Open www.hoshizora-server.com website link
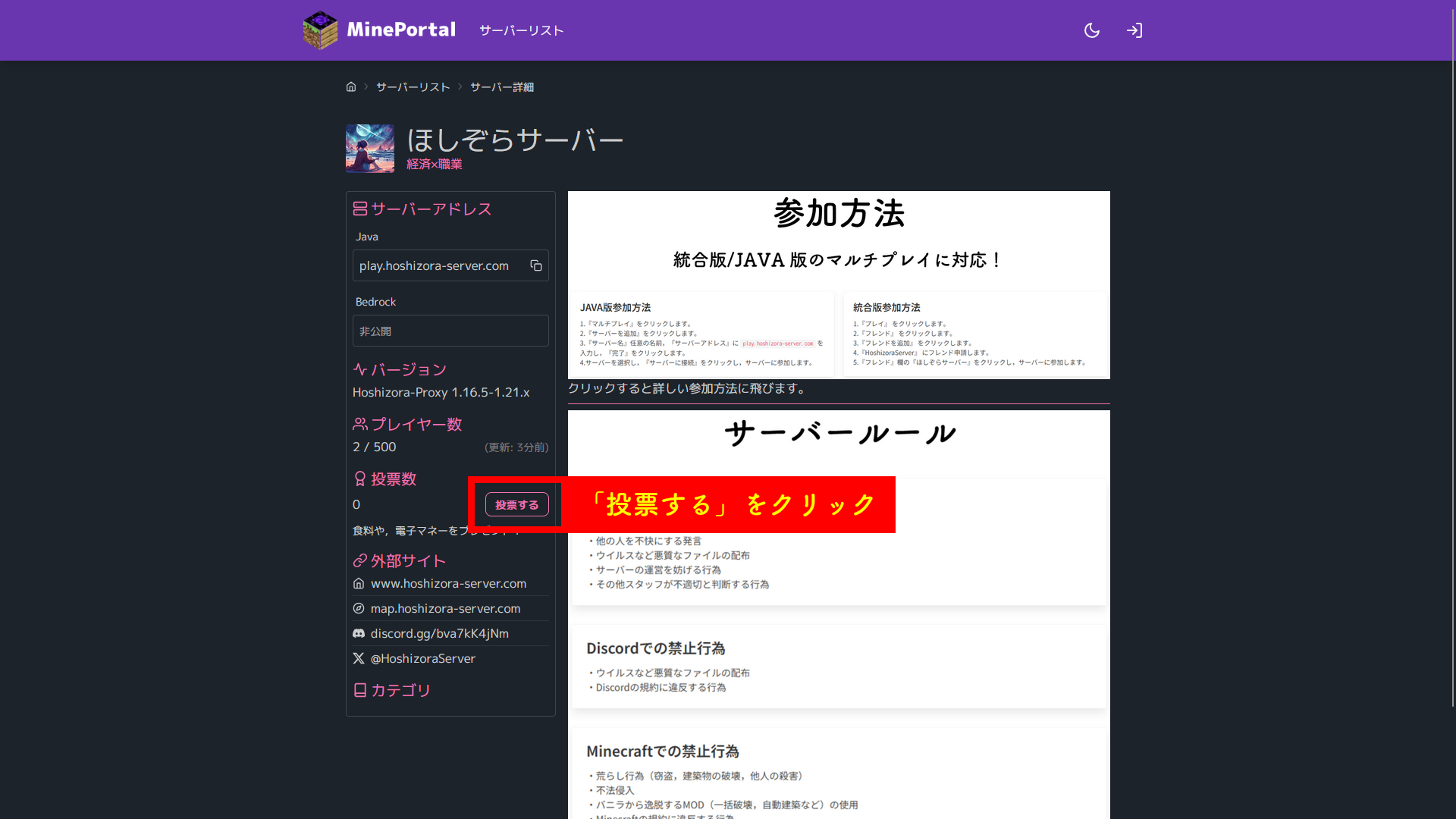Image resolution: width=1456 pixels, height=819 pixels. [448, 583]
